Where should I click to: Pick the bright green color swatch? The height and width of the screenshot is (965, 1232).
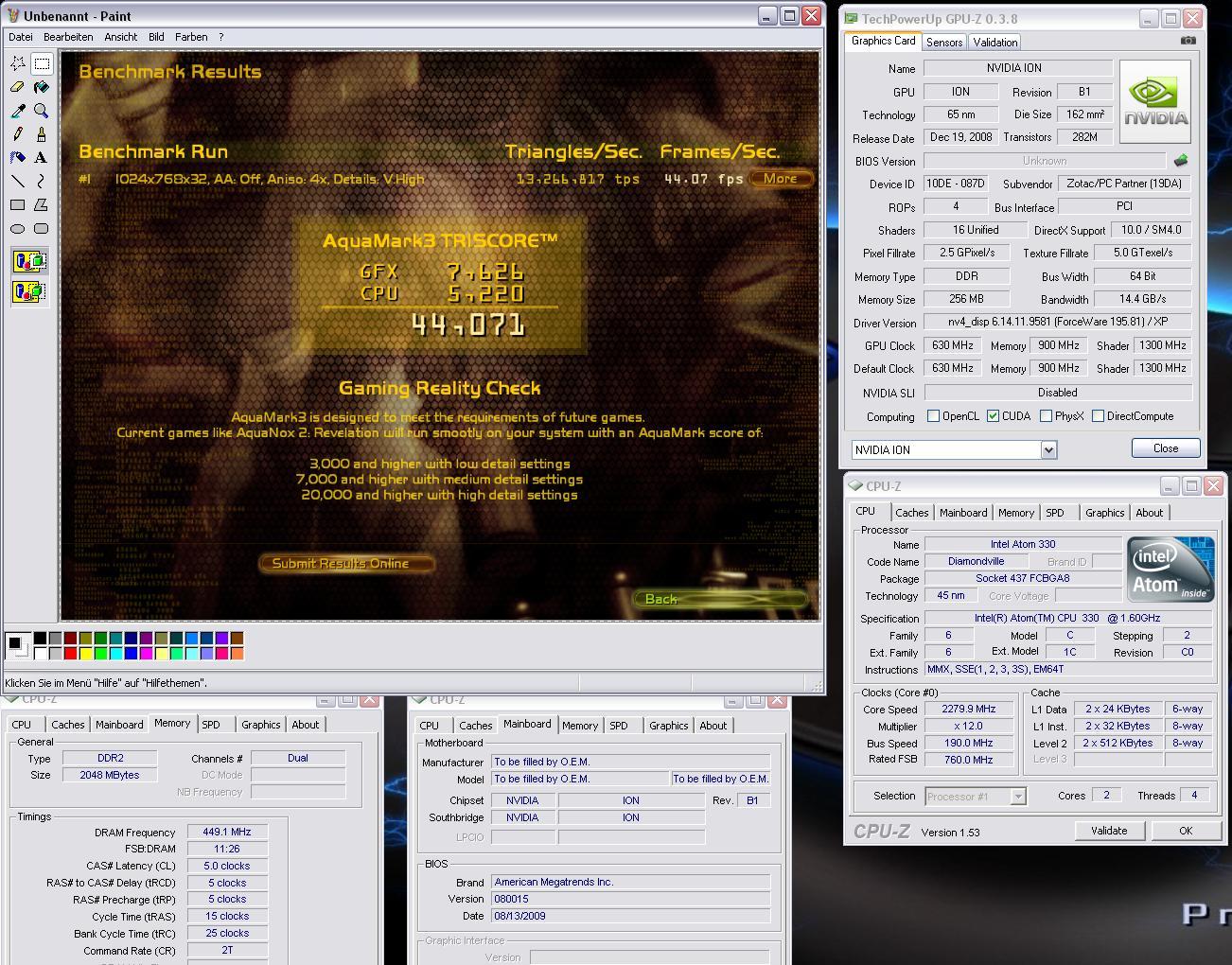tap(101, 654)
